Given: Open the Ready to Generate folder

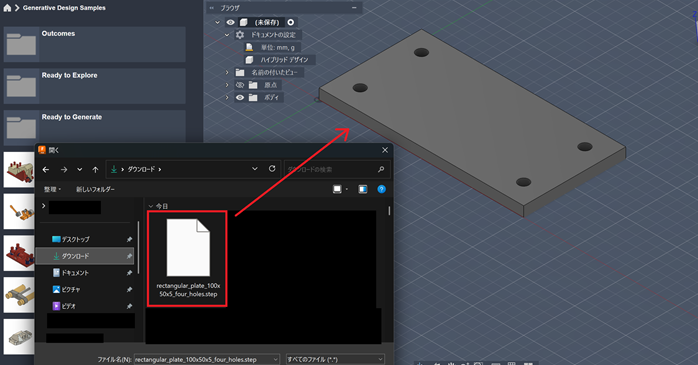Looking at the screenshot, I should (94, 127).
